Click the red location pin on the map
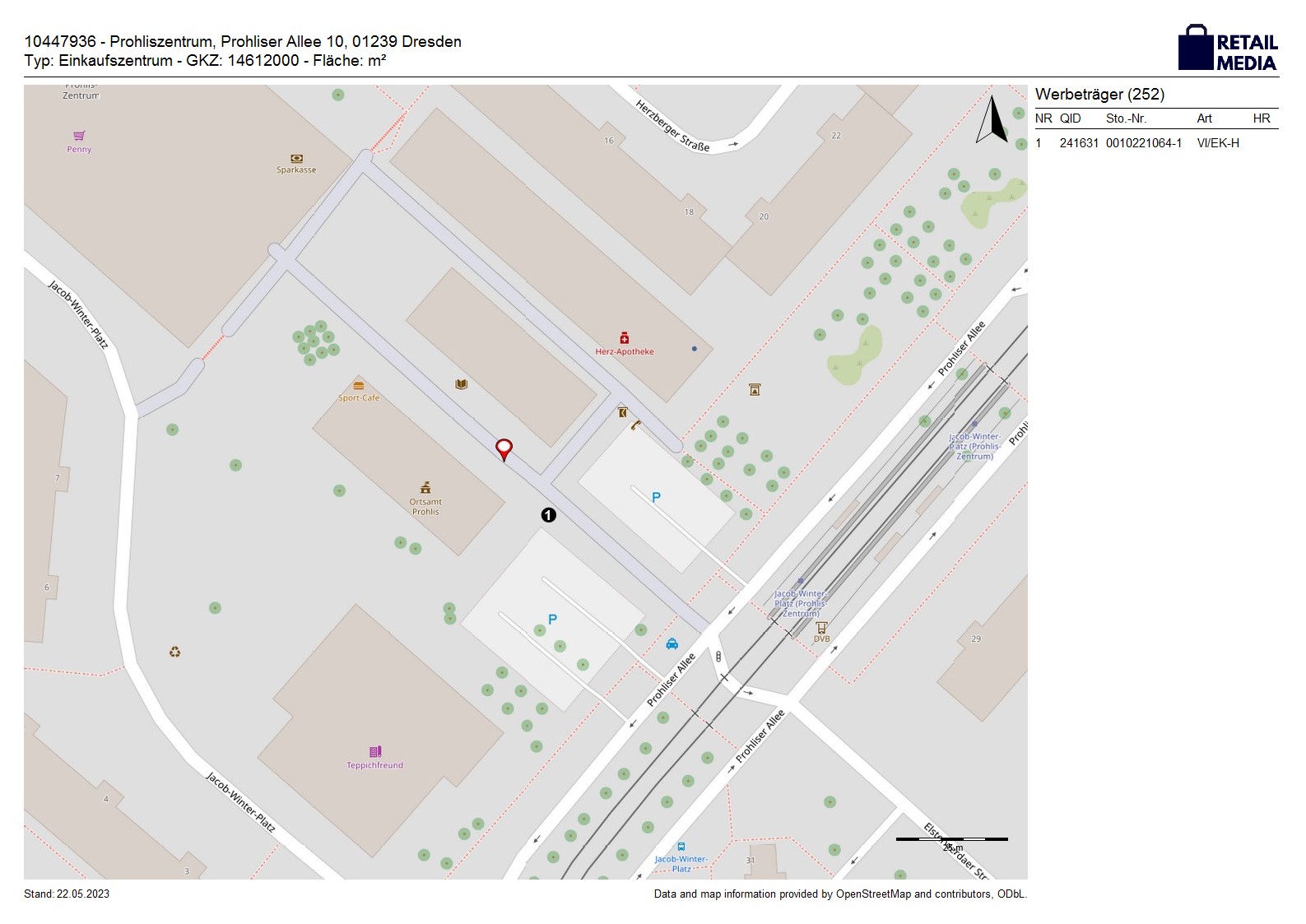The width and height of the screenshot is (1306, 924). pos(504,448)
